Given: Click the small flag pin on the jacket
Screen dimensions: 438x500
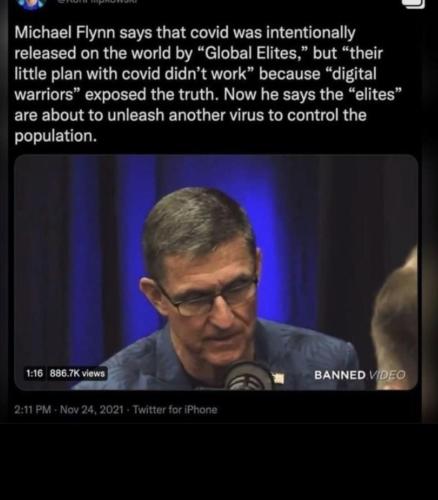Looking at the screenshot, I should point(278,378).
